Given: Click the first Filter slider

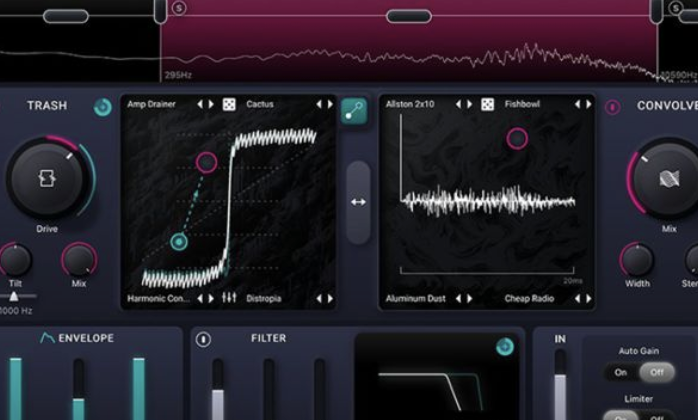Looking at the screenshot, I should (218, 389).
